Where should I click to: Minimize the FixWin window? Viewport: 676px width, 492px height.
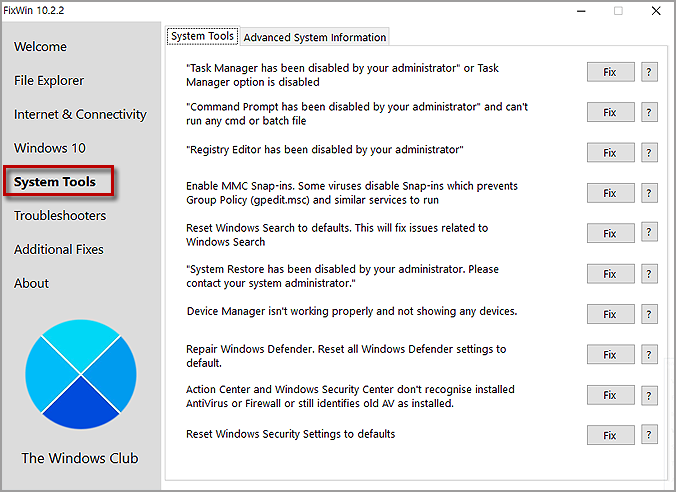tap(581, 11)
